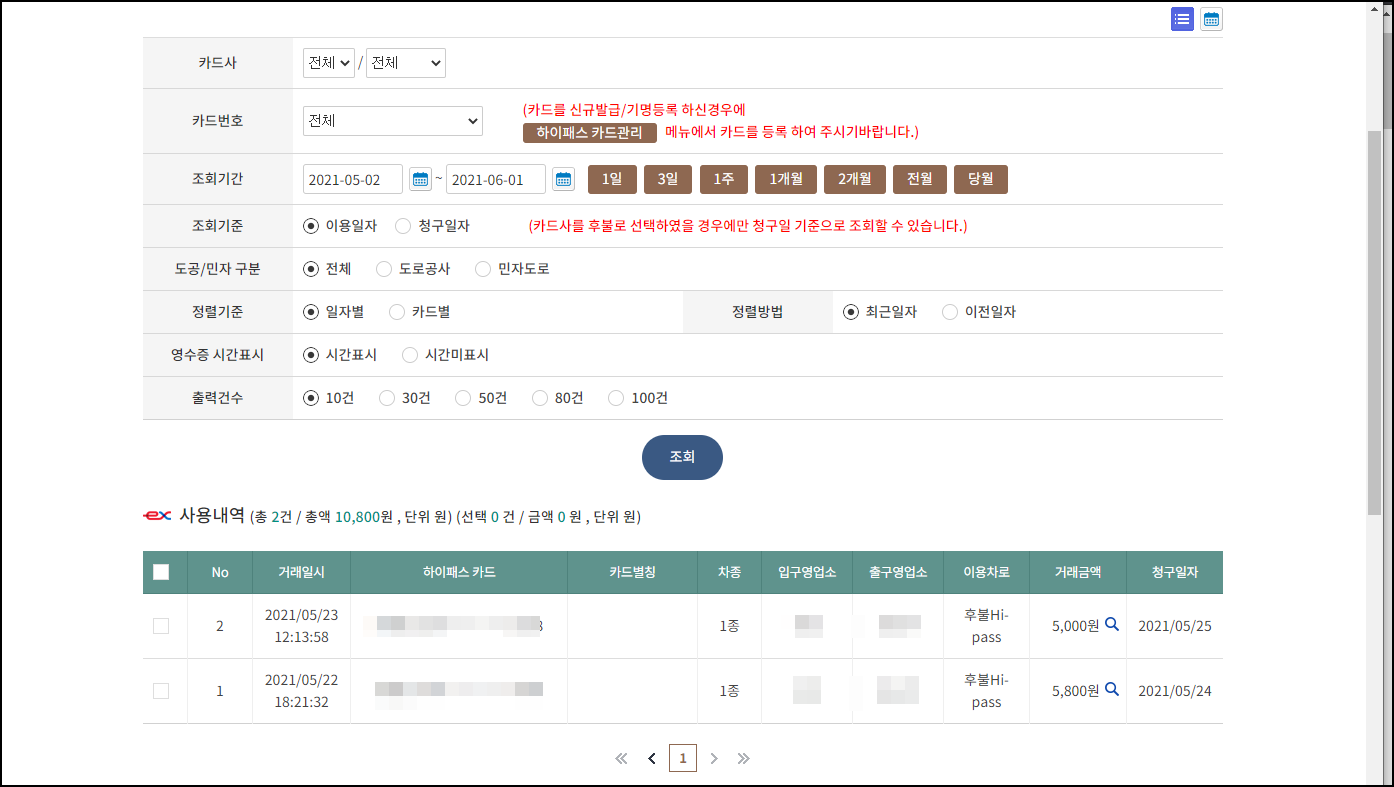1394x787 pixels.
Task: Click 거래금액 column header
Action: pyautogui.click(x=1077, y=572)
